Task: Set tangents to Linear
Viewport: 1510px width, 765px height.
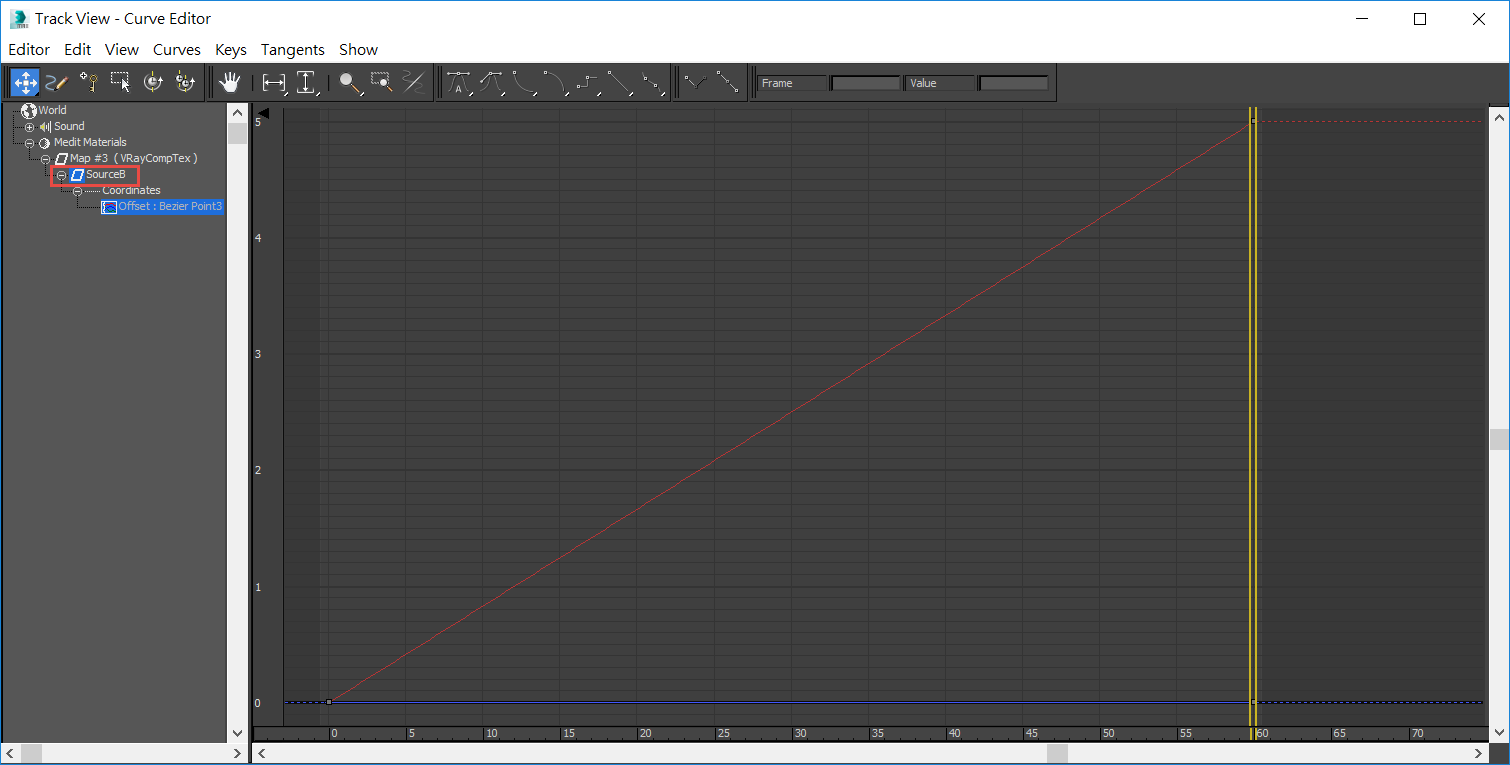Action: 620,83
